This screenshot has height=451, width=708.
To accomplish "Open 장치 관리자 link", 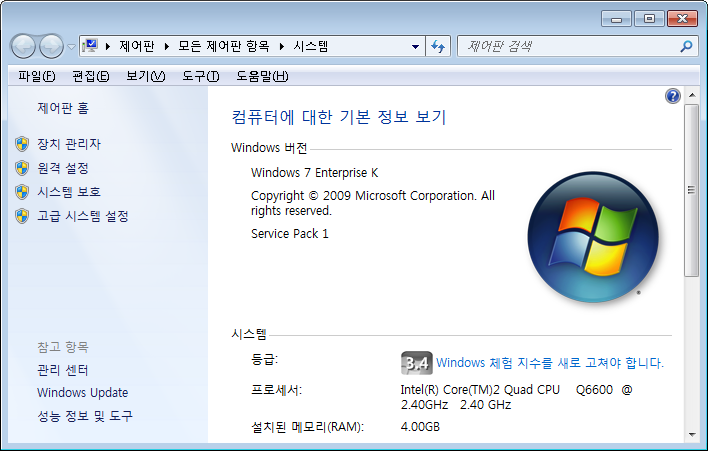I will pos(69,144).
